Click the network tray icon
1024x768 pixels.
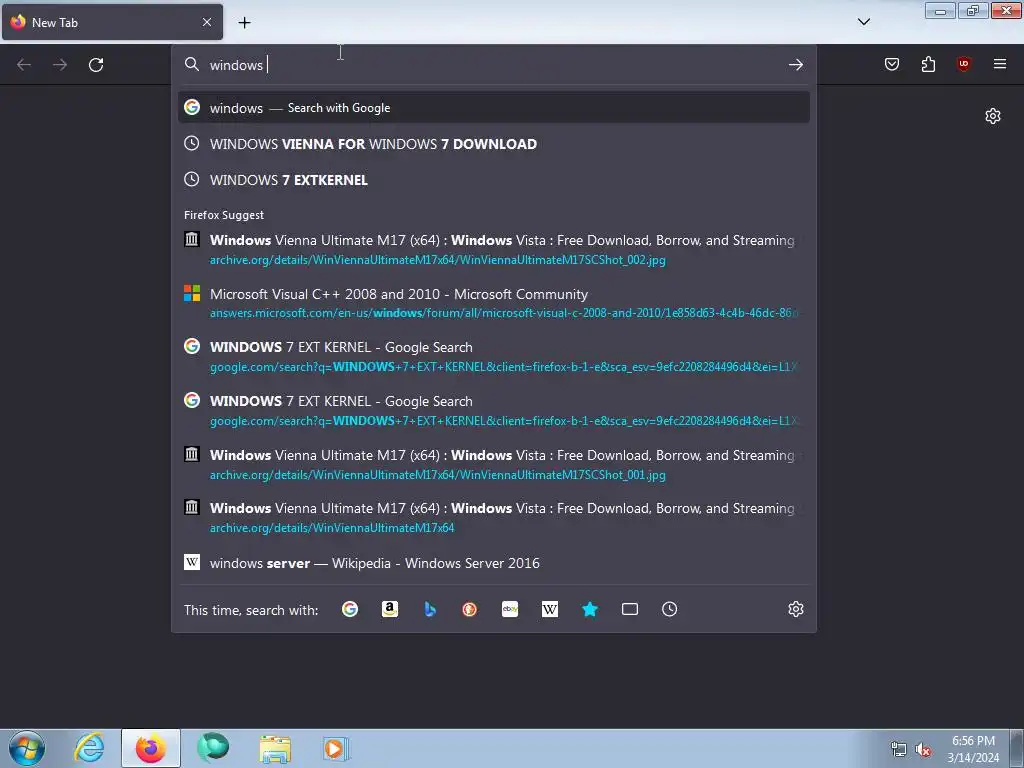click(899, 750)
